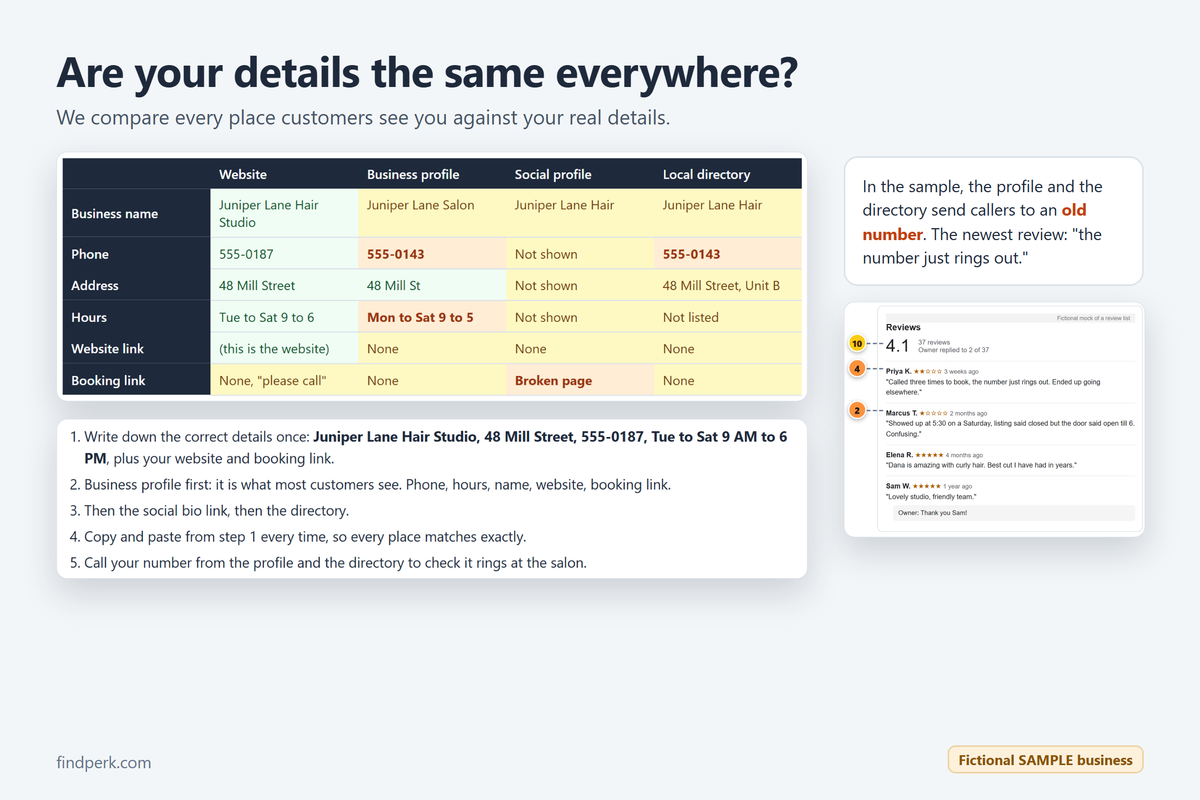
Task: Click the 'Fictional mock of a review list' caption
Action: [1094, 318]
